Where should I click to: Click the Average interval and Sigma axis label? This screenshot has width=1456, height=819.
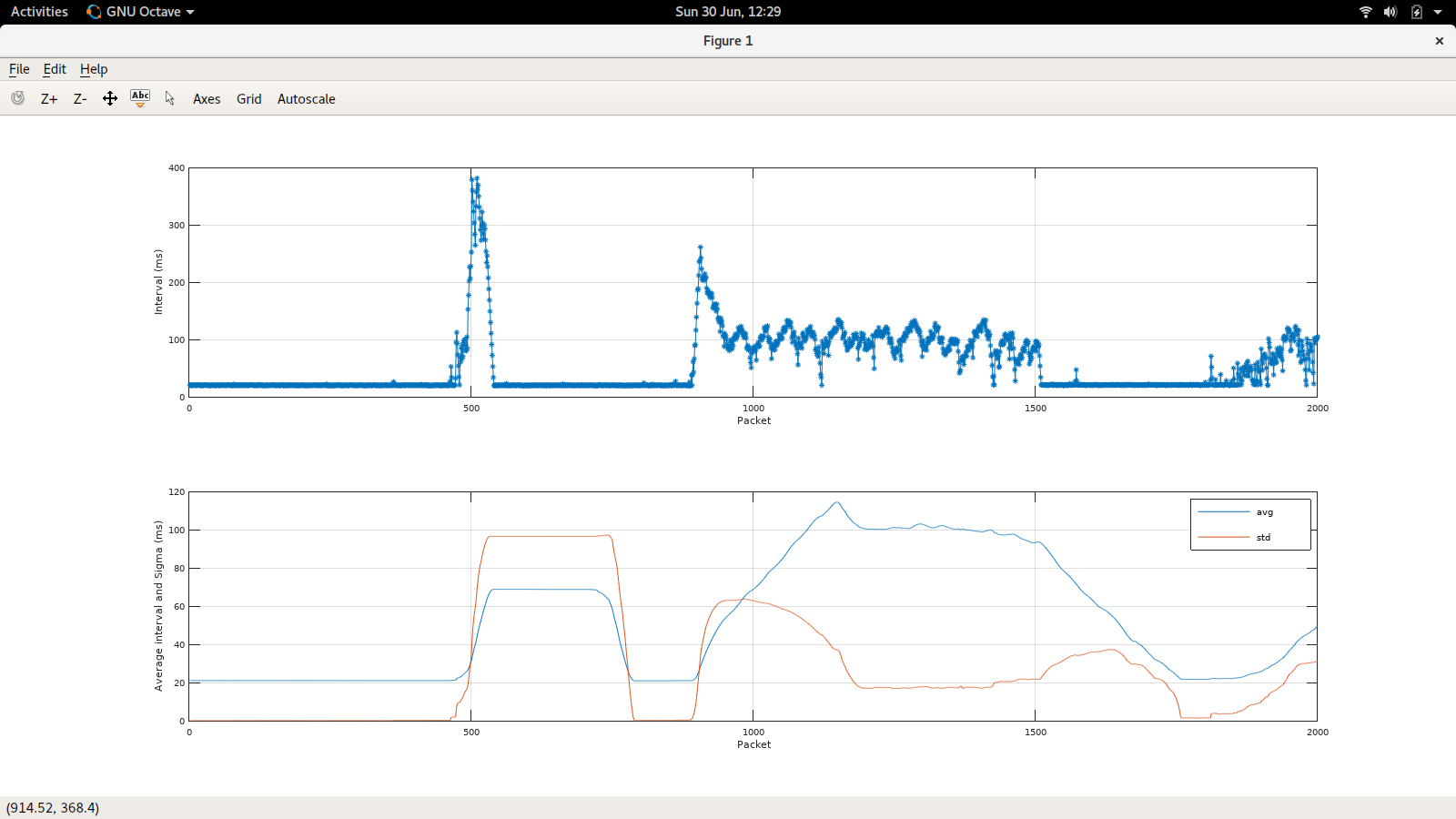coord(158,606)
